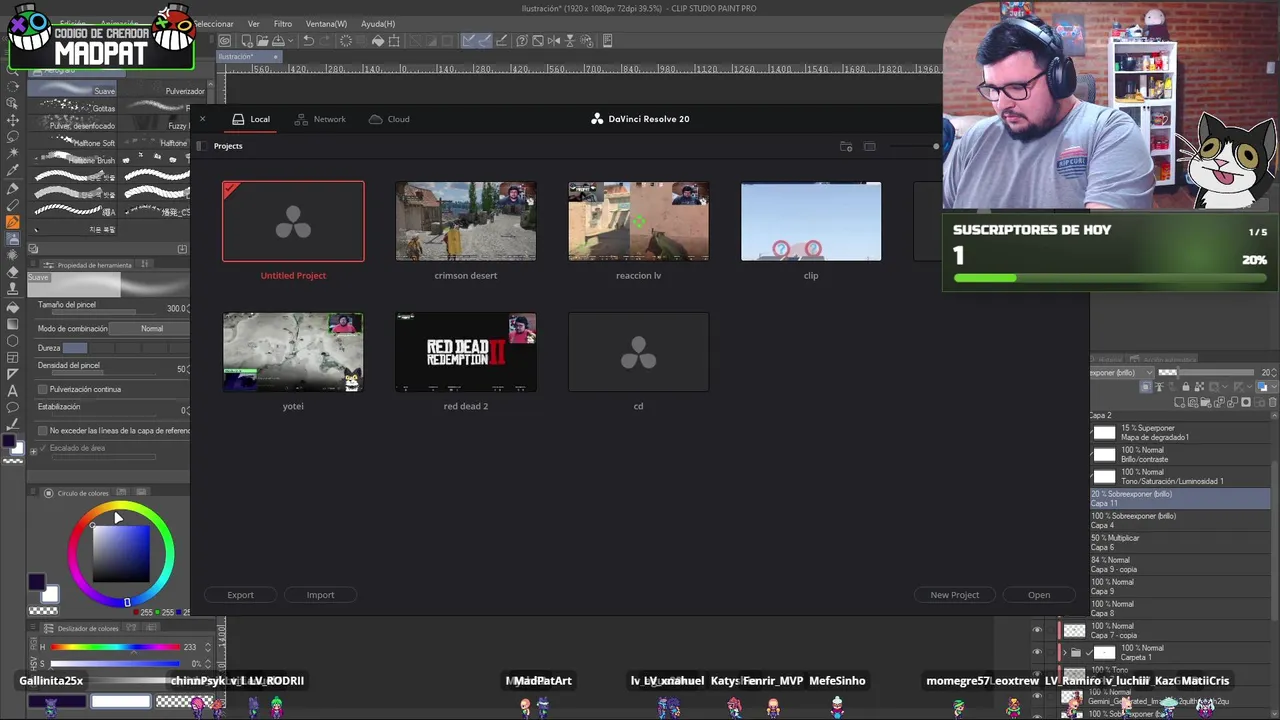The image size is (1280, 720).
Task: Toggle Snap to special ruler icon
Action: pyautogui.click(x=485, y=41)
